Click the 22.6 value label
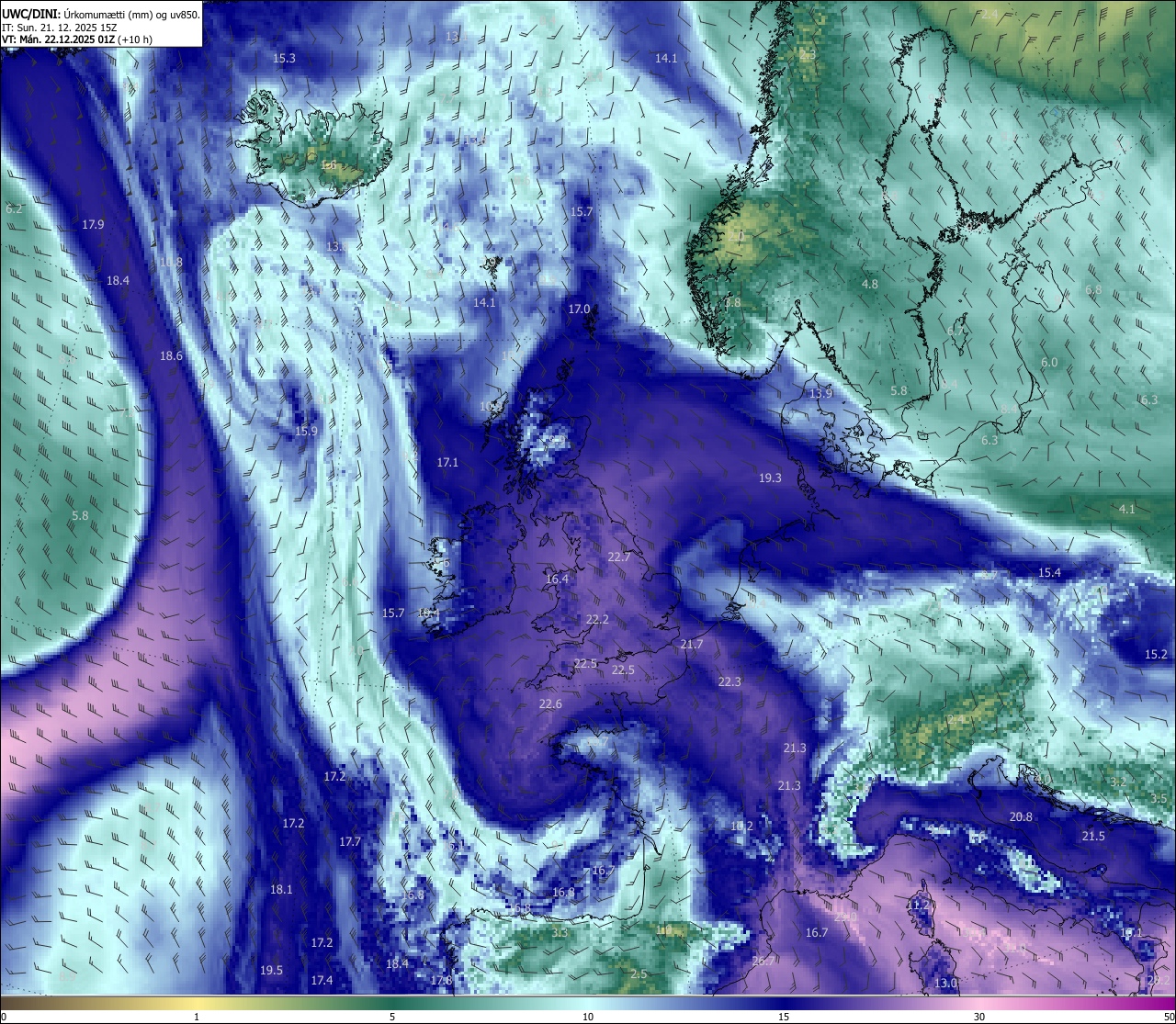 coord(550,704)
